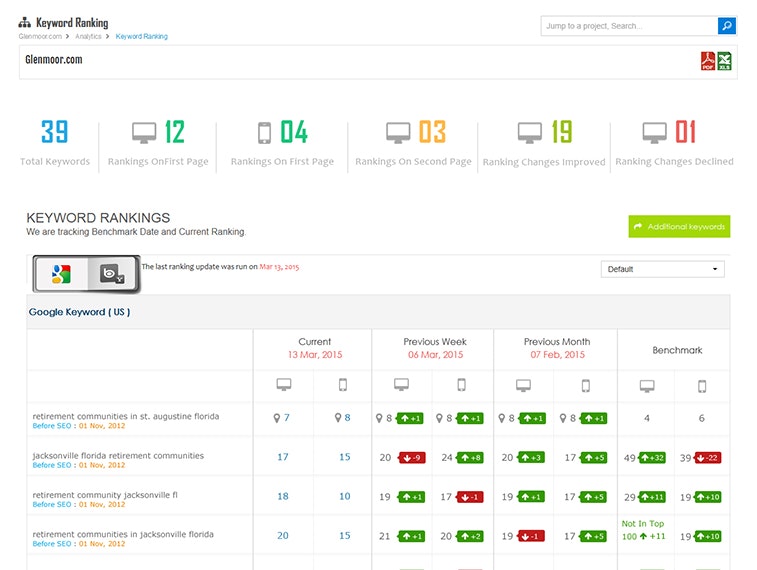Viewport: 757px width, 570px height.
Task: Open the Default sorting dropdown
Action: point(662,269)
